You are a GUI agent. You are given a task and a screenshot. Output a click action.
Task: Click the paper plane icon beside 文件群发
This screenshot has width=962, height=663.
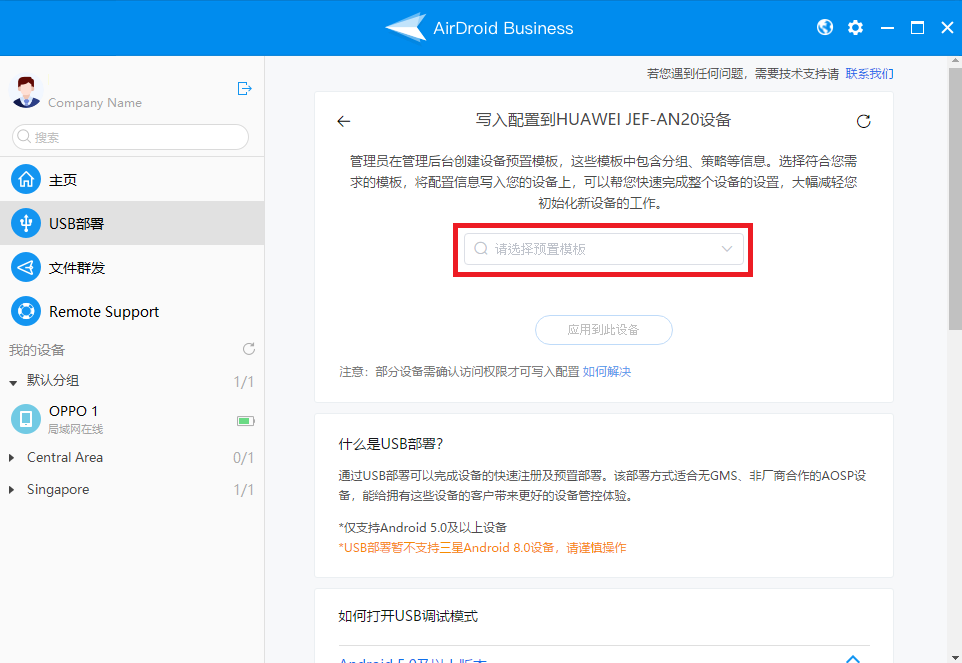coord(26,267)
